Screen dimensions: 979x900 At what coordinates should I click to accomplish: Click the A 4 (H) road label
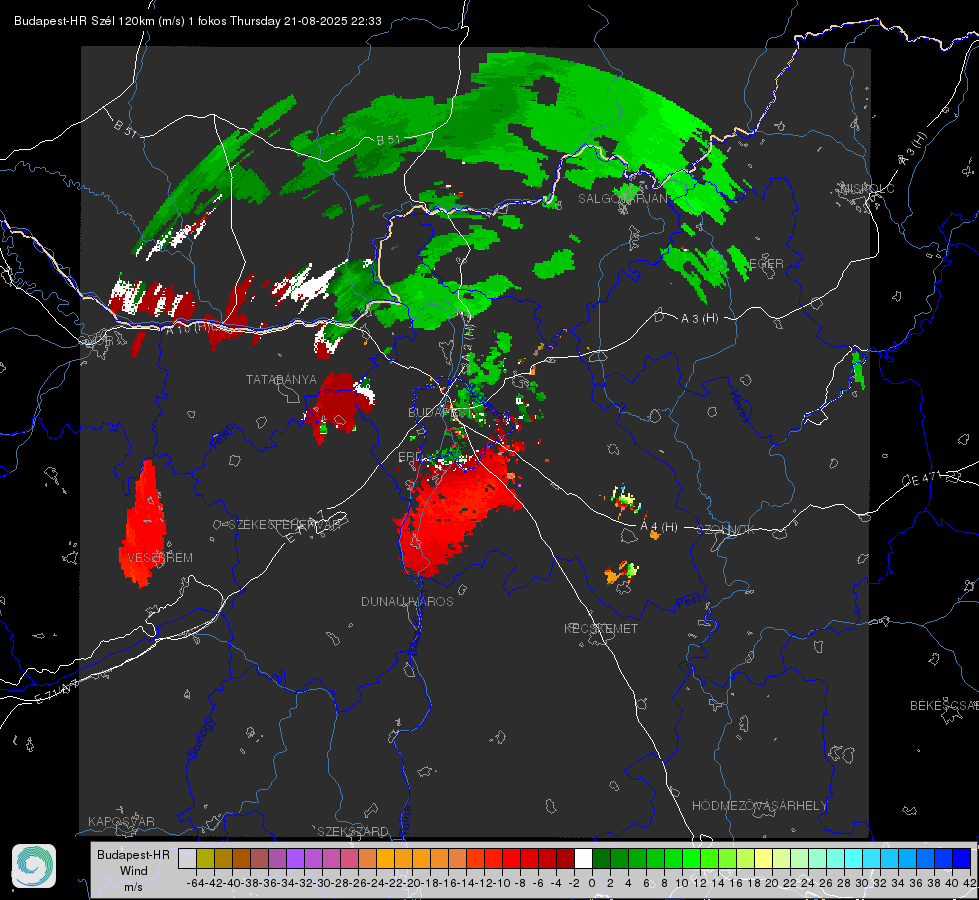[x=659, y=527]
